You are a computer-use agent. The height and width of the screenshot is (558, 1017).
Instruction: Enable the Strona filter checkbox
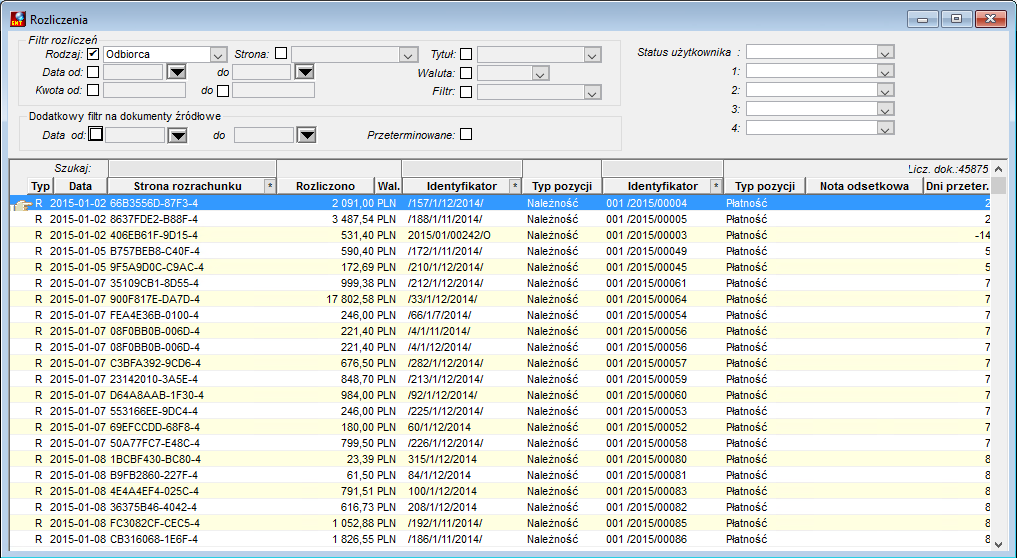[x=281, y=53]
